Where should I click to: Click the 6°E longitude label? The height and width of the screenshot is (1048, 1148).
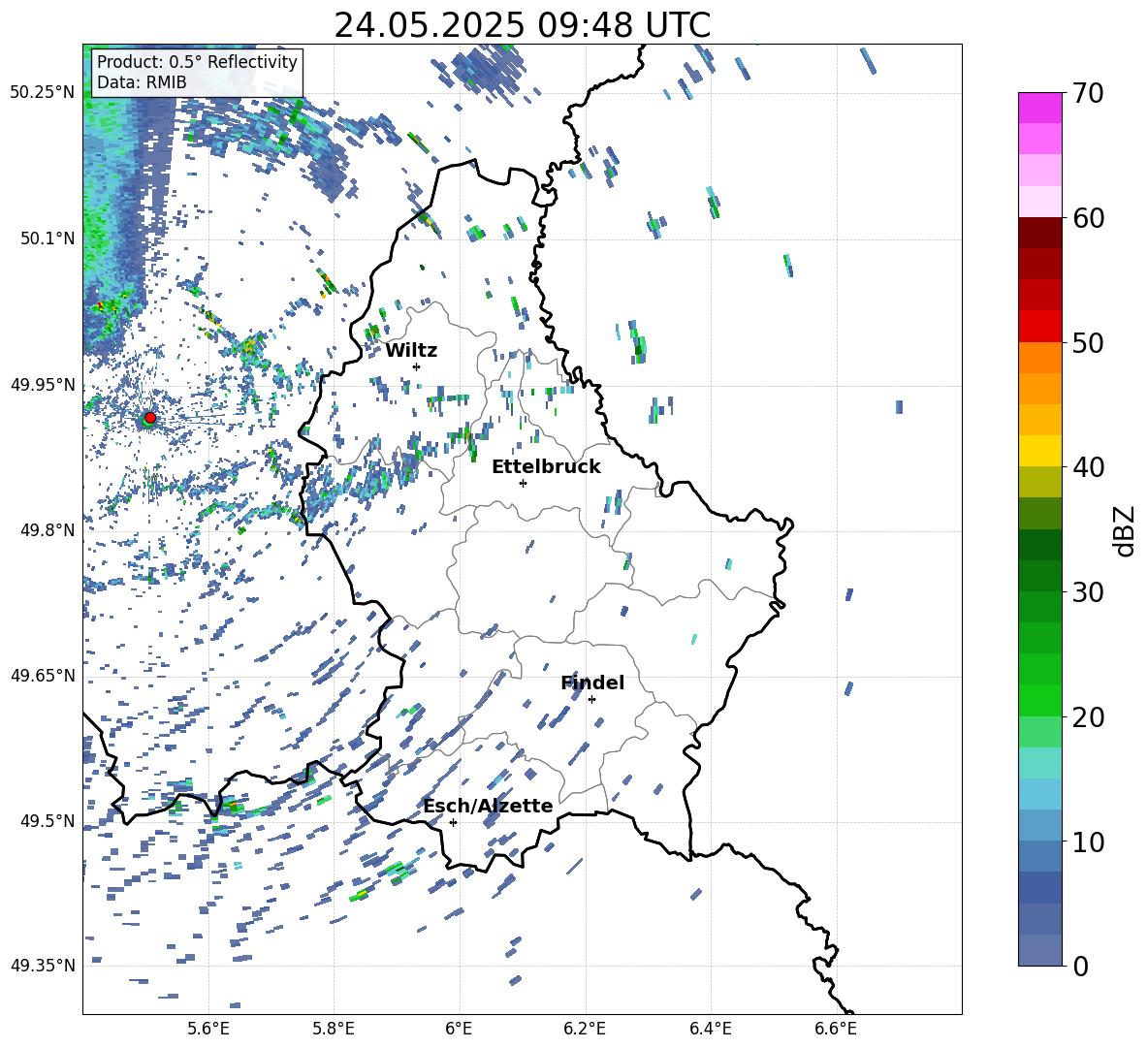(459, 1029)
